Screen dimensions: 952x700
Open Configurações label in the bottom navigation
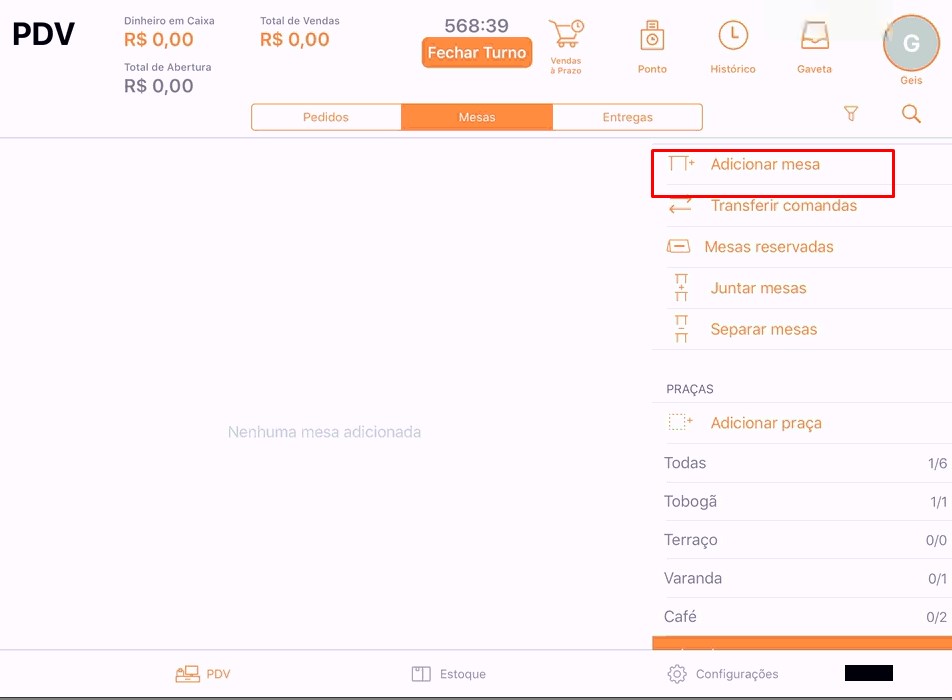736,674
